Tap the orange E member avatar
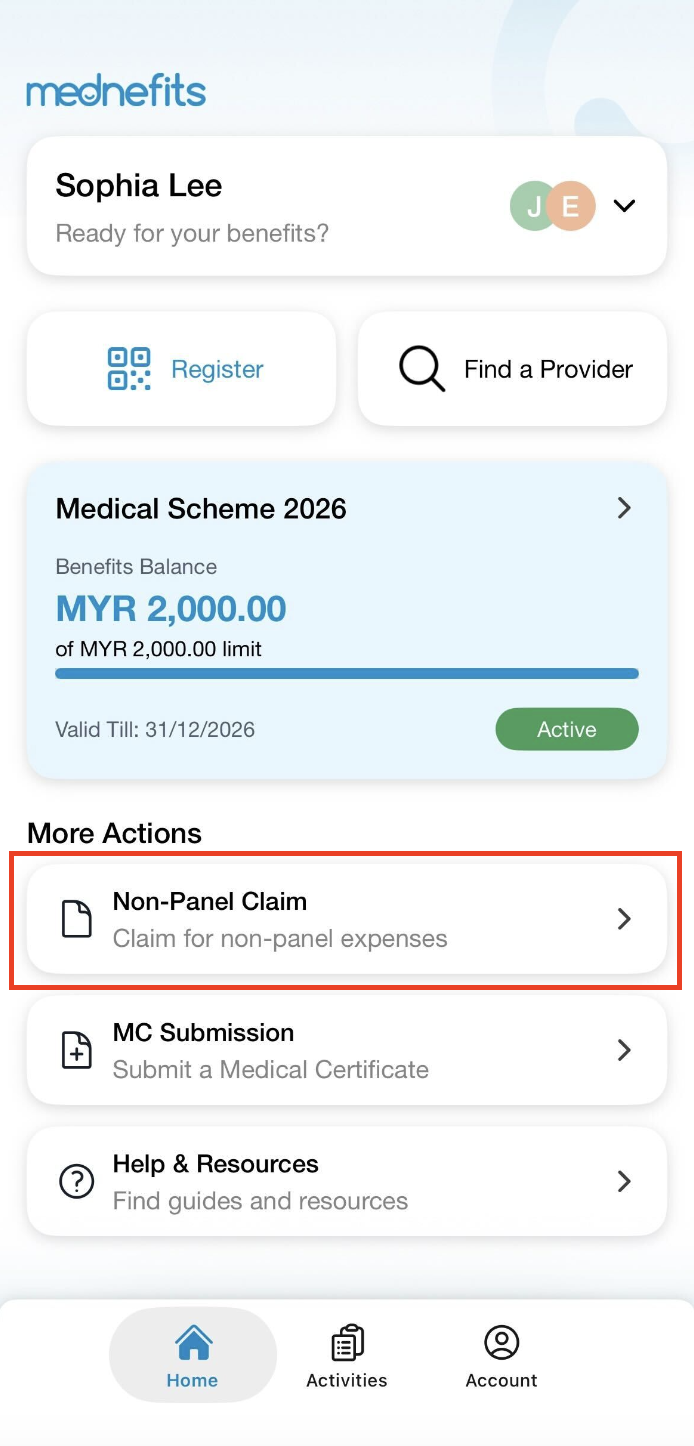Viewport: 694px width, 1446px height. pos(571,206)
